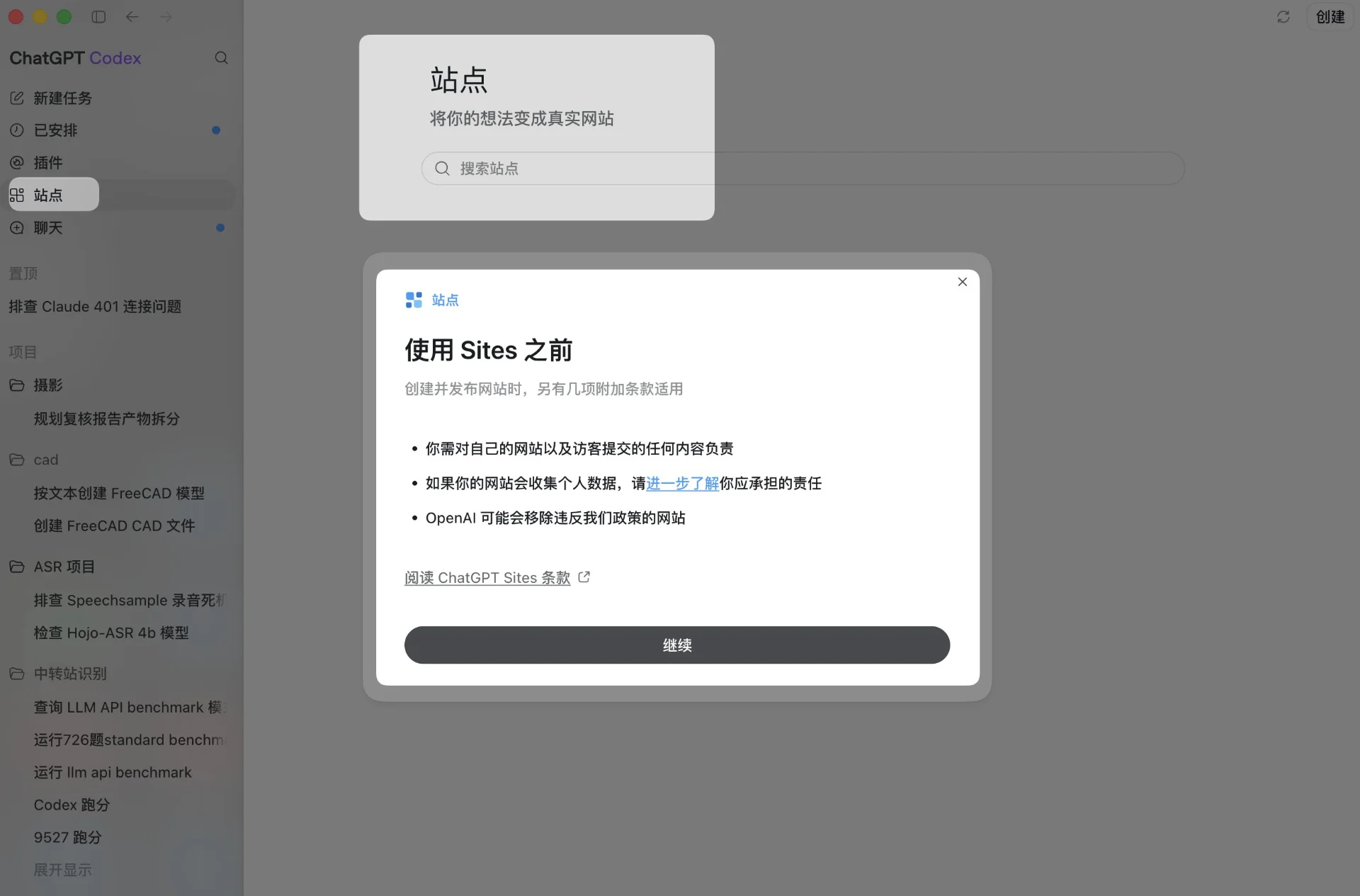The image size is (1360, 896).
Task: Click the 创建 button
Action: point(1330,17)
